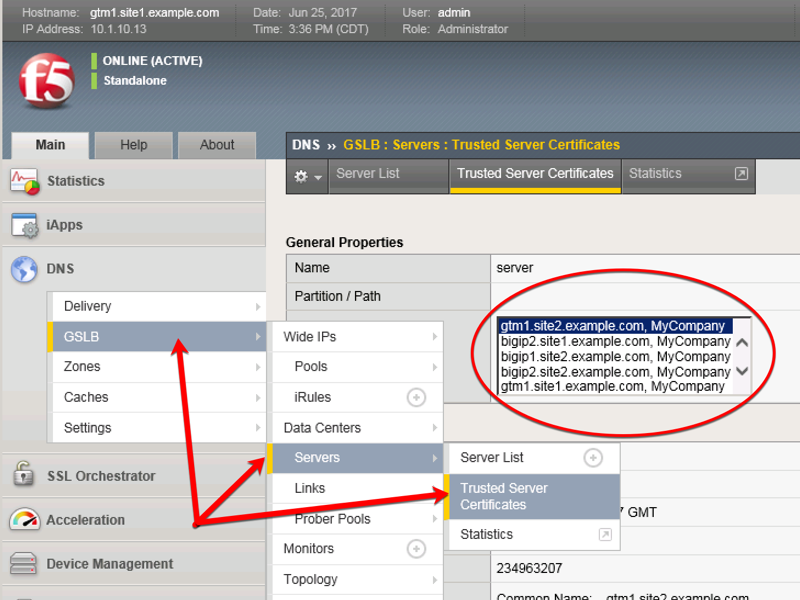
Task: Click the F5 logo
Action: 47,81
